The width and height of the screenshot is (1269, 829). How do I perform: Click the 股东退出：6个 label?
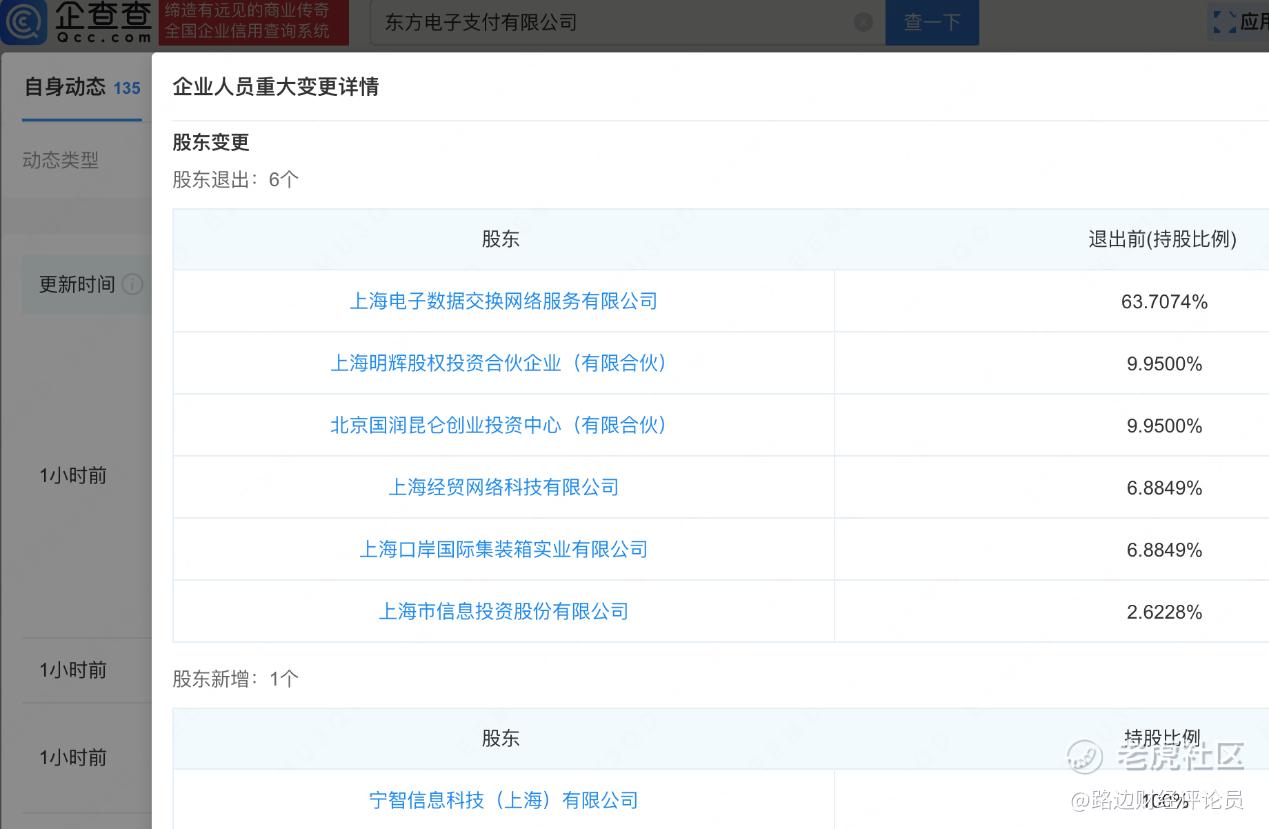tap(235, 180)
